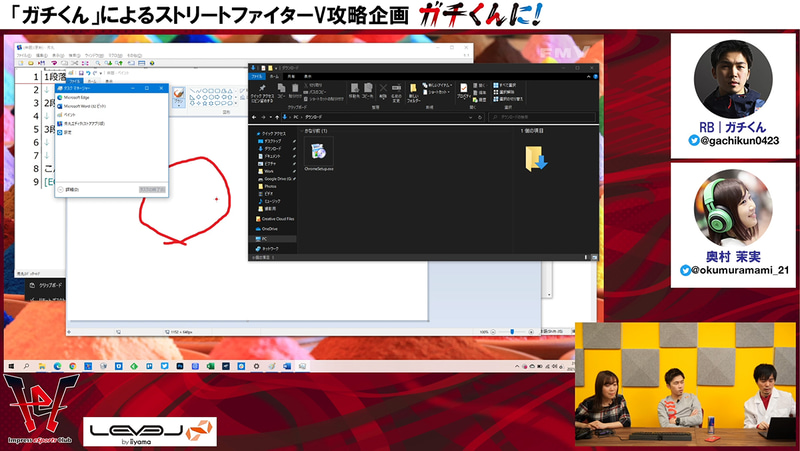Click Select none in Explorer ribbon
This screenshot has width=800, height=451.
[x=504, y=92]
